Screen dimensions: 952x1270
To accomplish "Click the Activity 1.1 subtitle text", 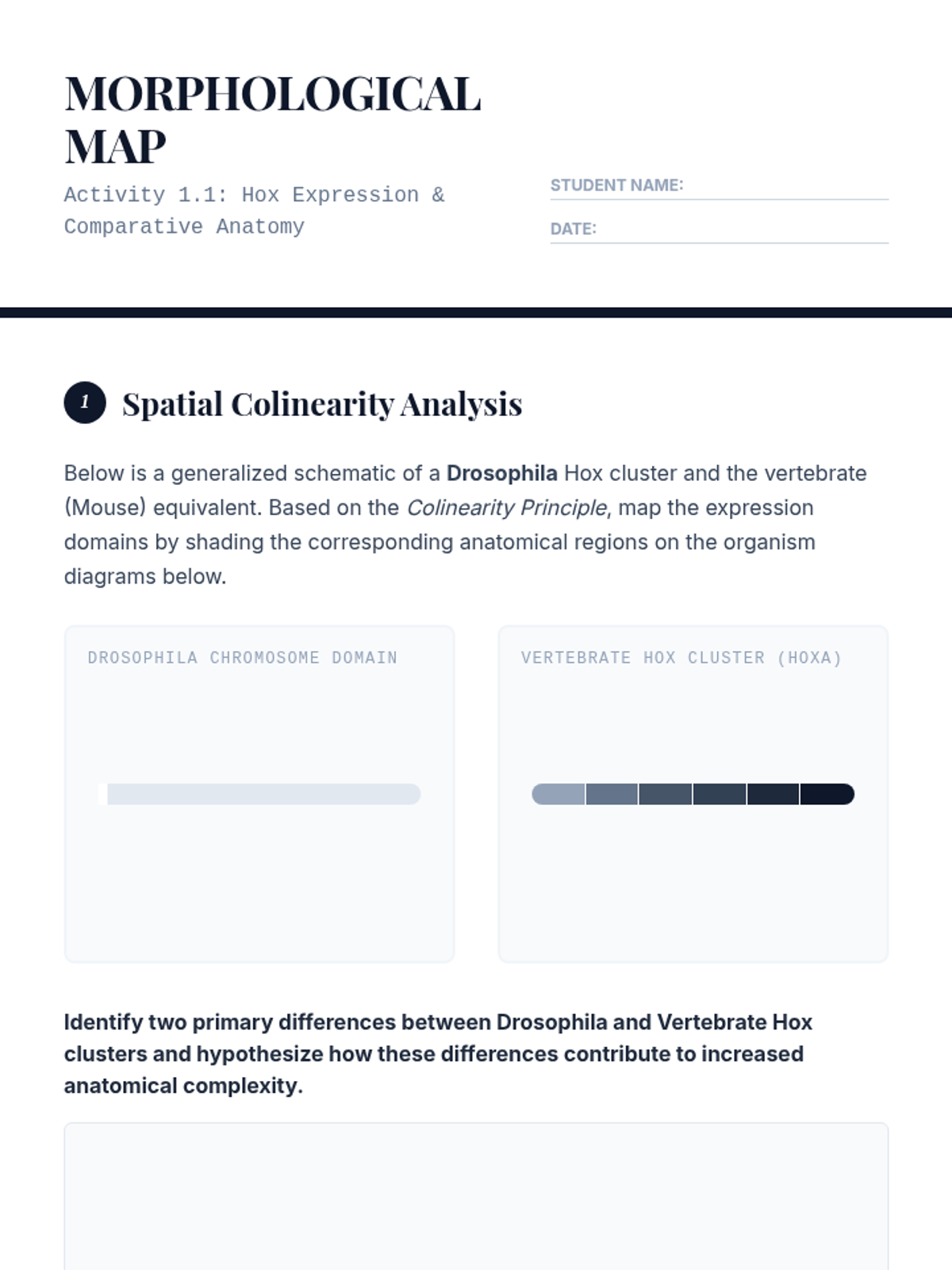I will click(x=254, y=210).
